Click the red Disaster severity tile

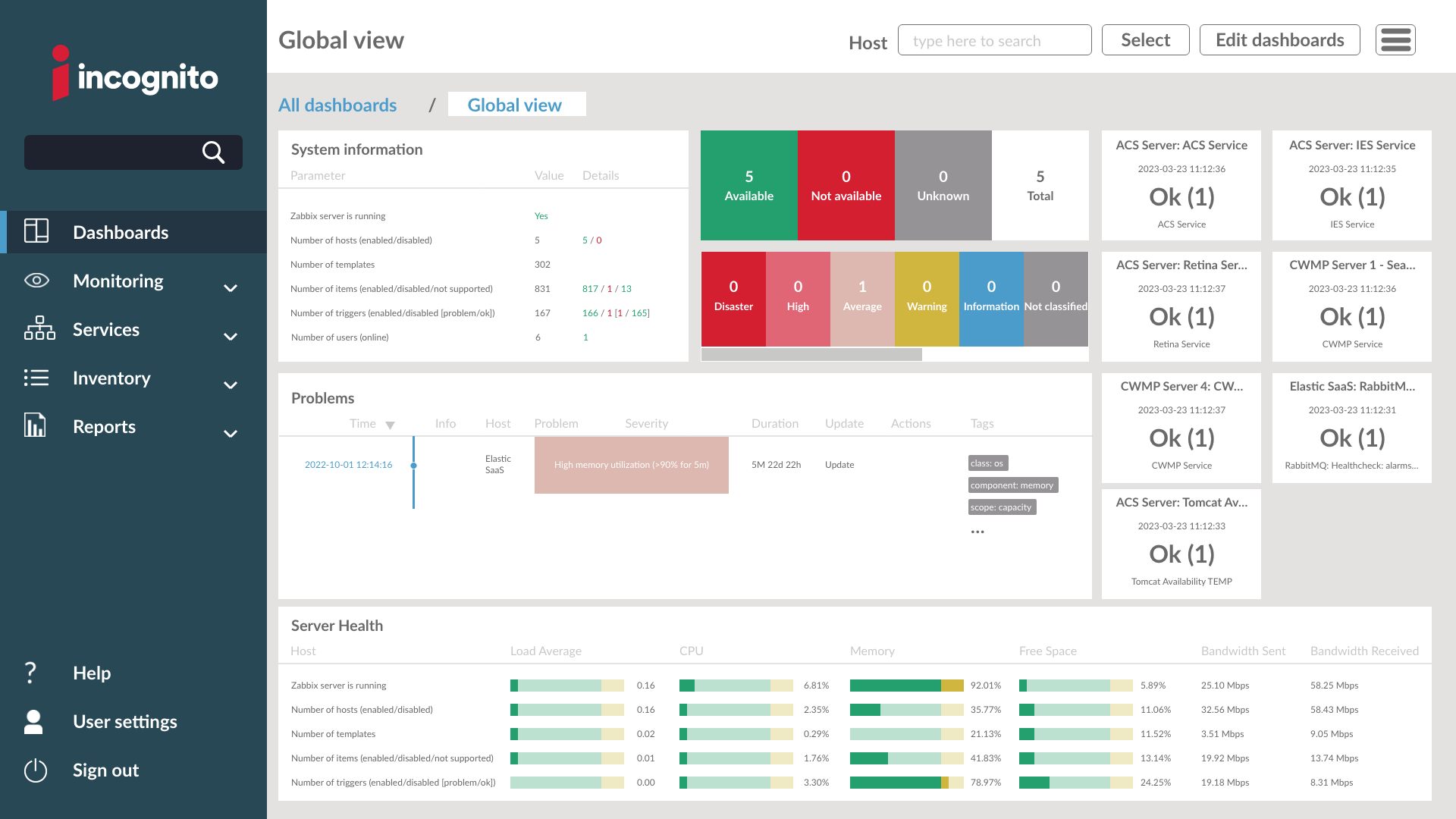733,299
